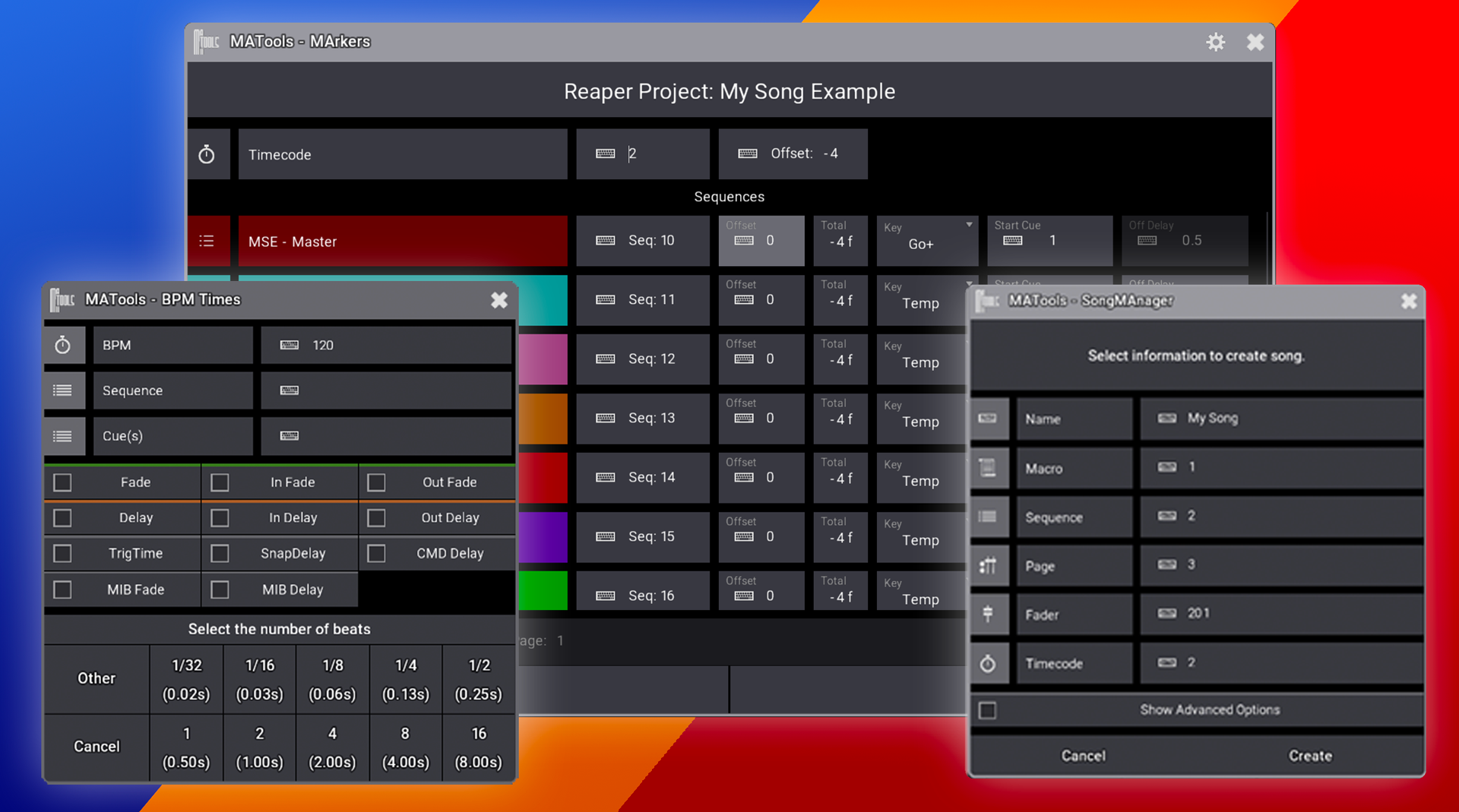Click the pink swatch of Seq: 12 row
The width and height of the screenshot is (1459, 812).
[543, 359]
